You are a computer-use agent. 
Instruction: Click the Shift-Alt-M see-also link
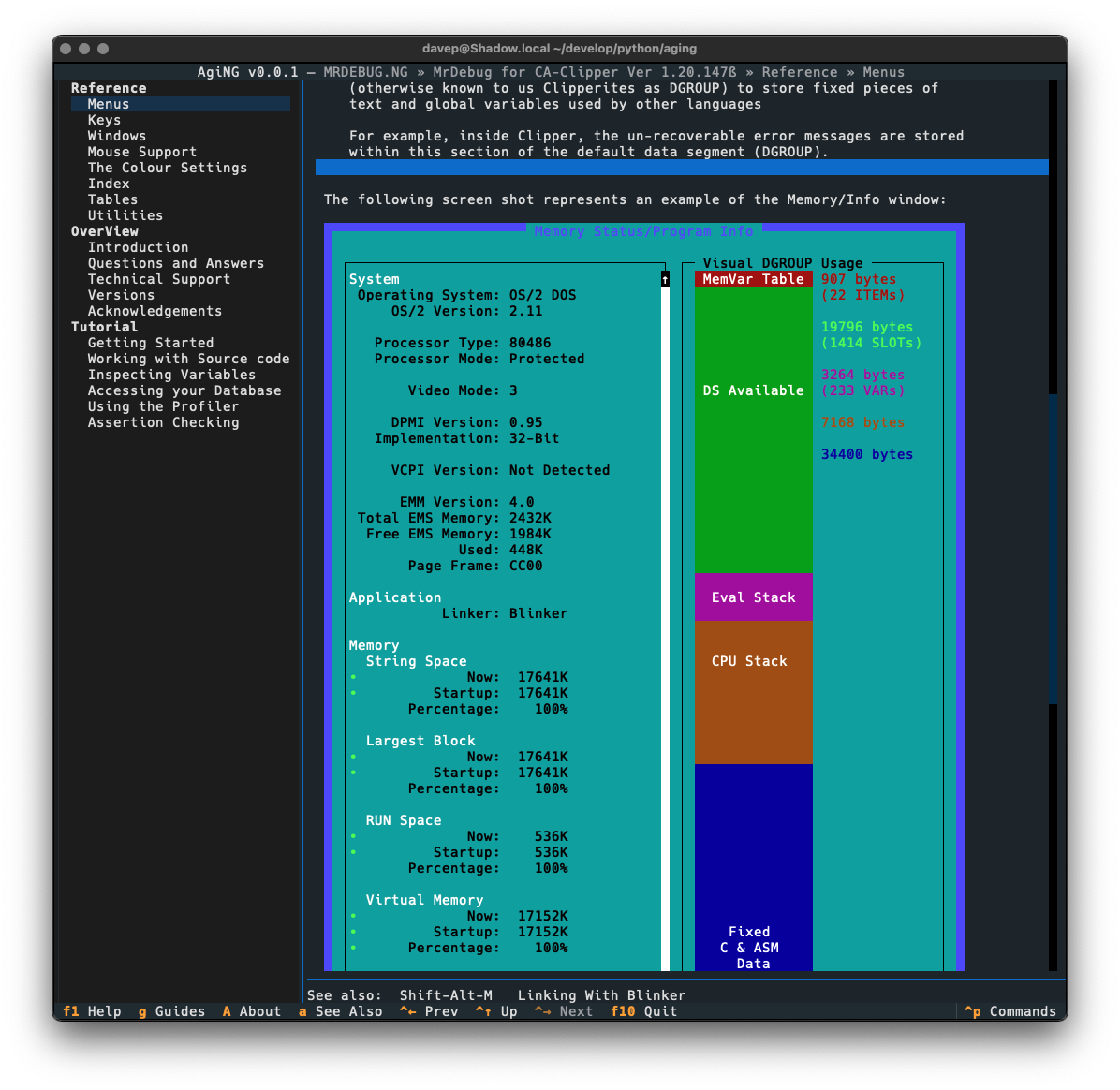click(446, 995)
